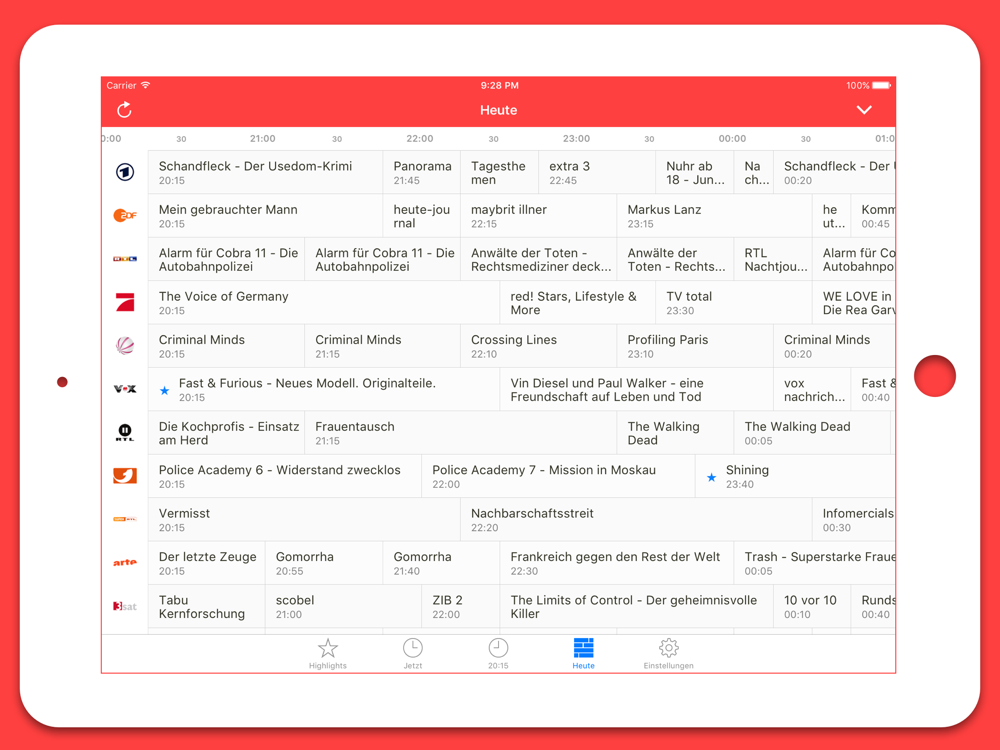The width and height of the screenshot is (1000, 750).
Task: Select the RTL II channel logo
Action: point(125,432)
